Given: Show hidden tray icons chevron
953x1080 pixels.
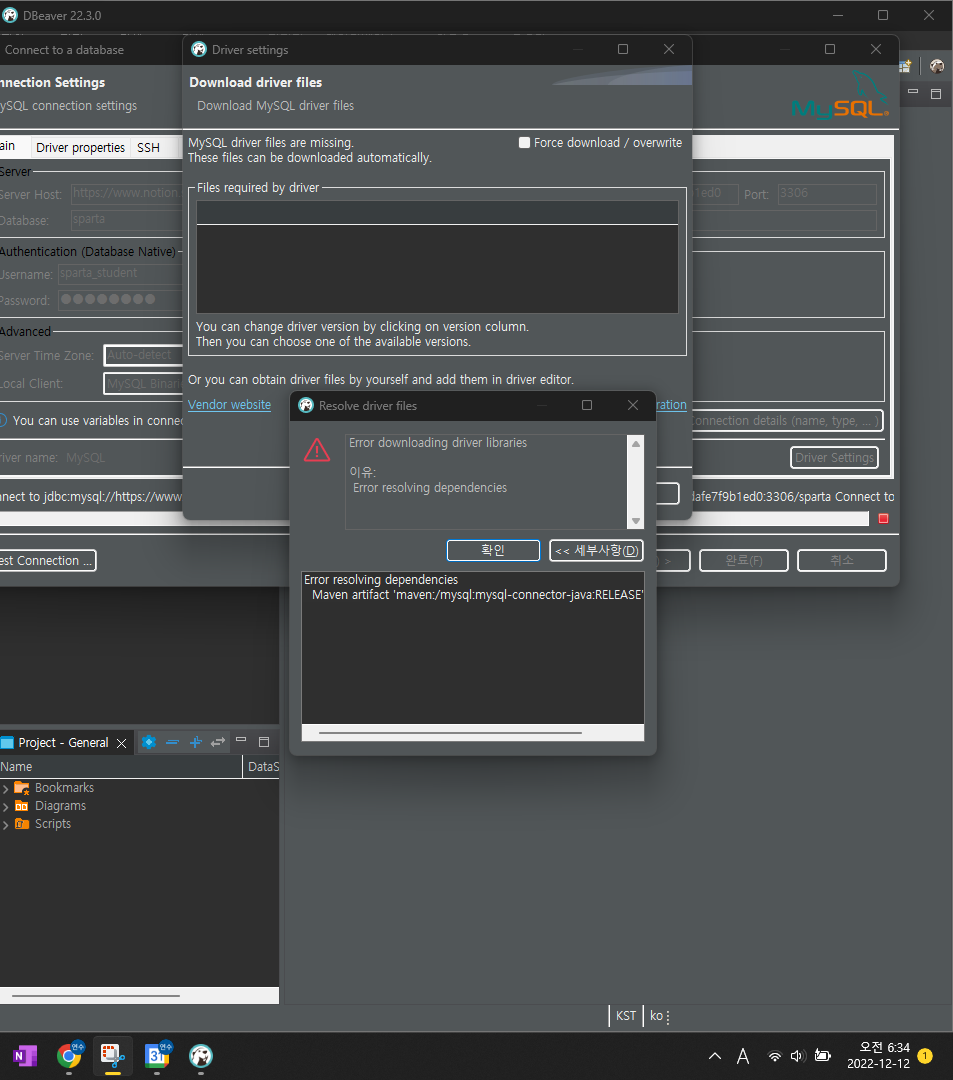Looking at the screenshot, I should click(x=715, y=1056).
